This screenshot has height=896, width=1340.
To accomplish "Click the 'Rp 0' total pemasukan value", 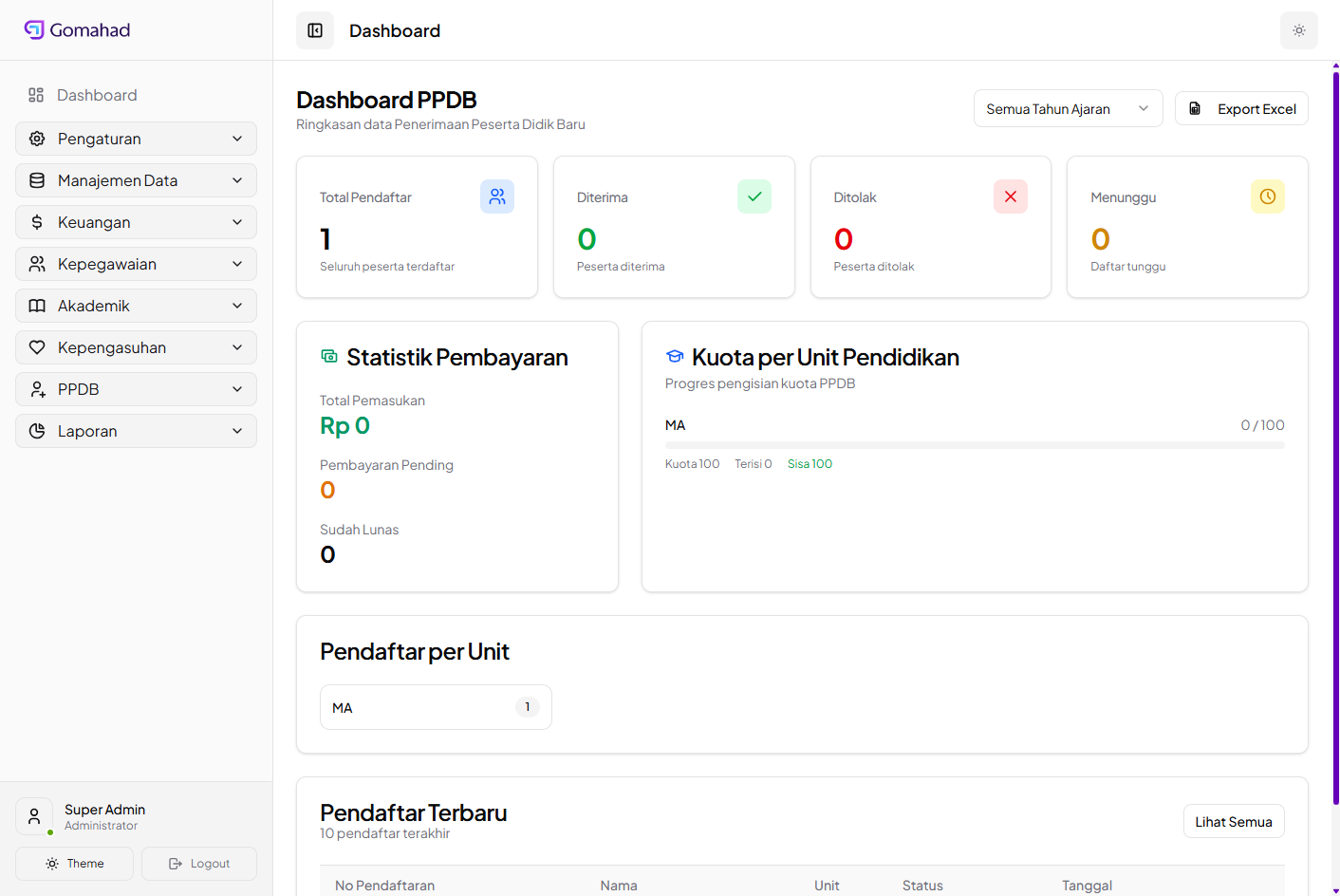I will [x=344, y=426].
